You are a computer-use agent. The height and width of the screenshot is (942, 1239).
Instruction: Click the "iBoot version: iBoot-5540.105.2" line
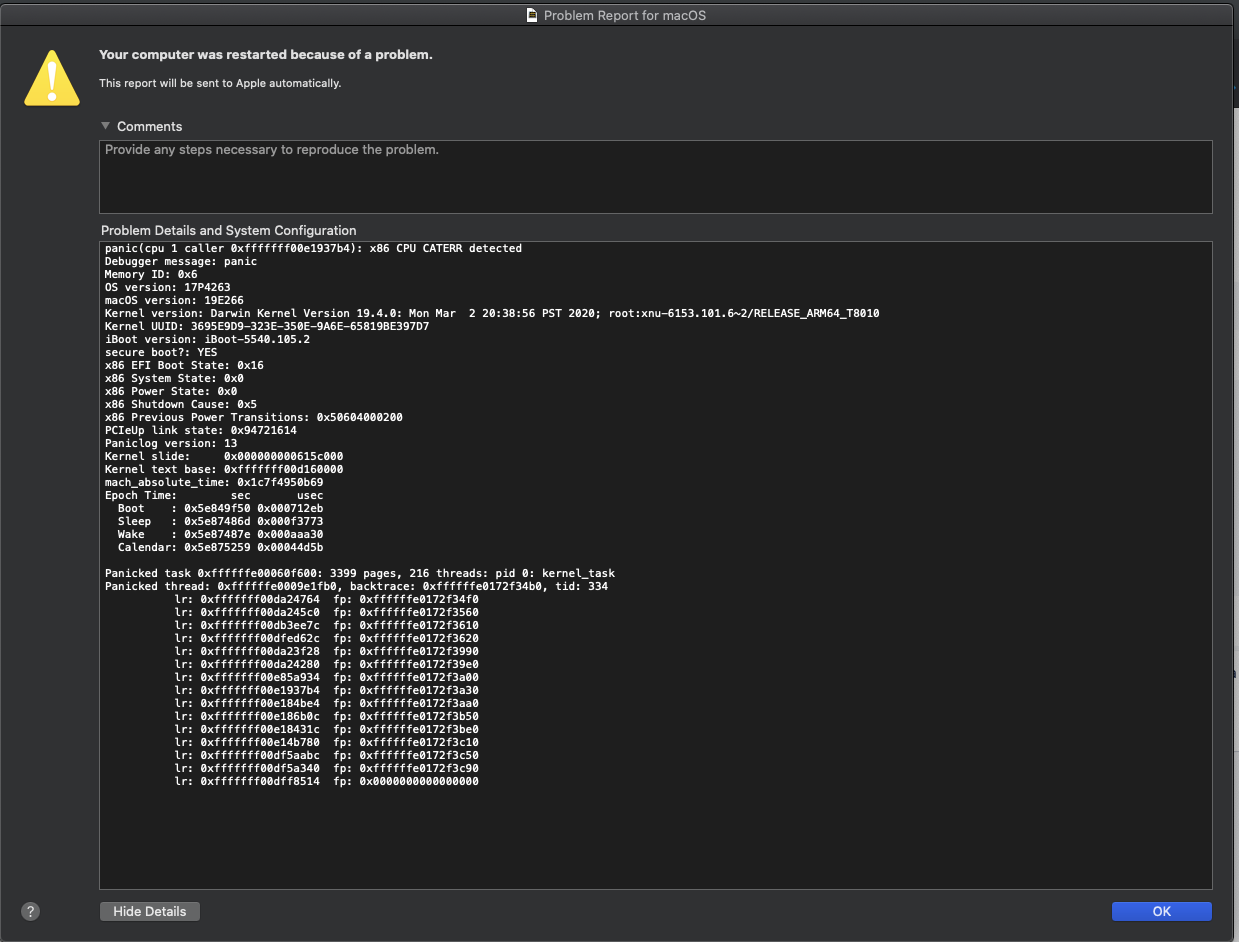point(207,339)
